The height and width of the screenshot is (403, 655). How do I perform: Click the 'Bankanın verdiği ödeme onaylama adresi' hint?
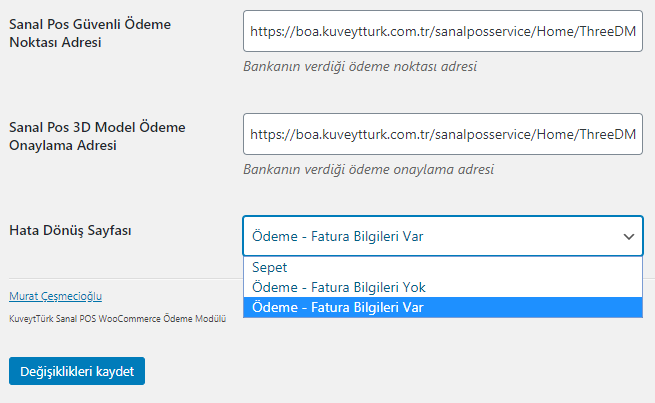click(368, 169)
